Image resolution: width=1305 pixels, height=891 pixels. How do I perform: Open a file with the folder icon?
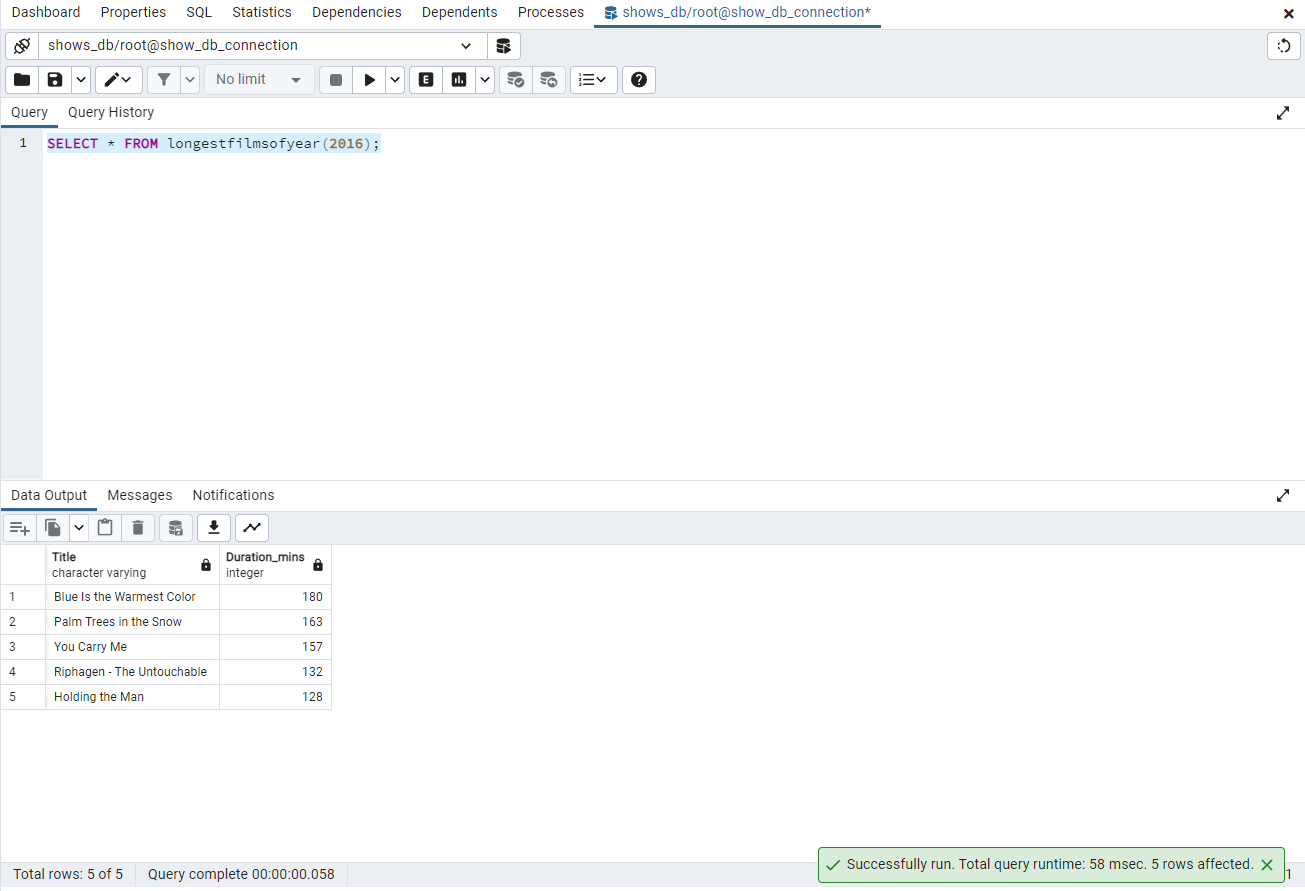(21, 79)
